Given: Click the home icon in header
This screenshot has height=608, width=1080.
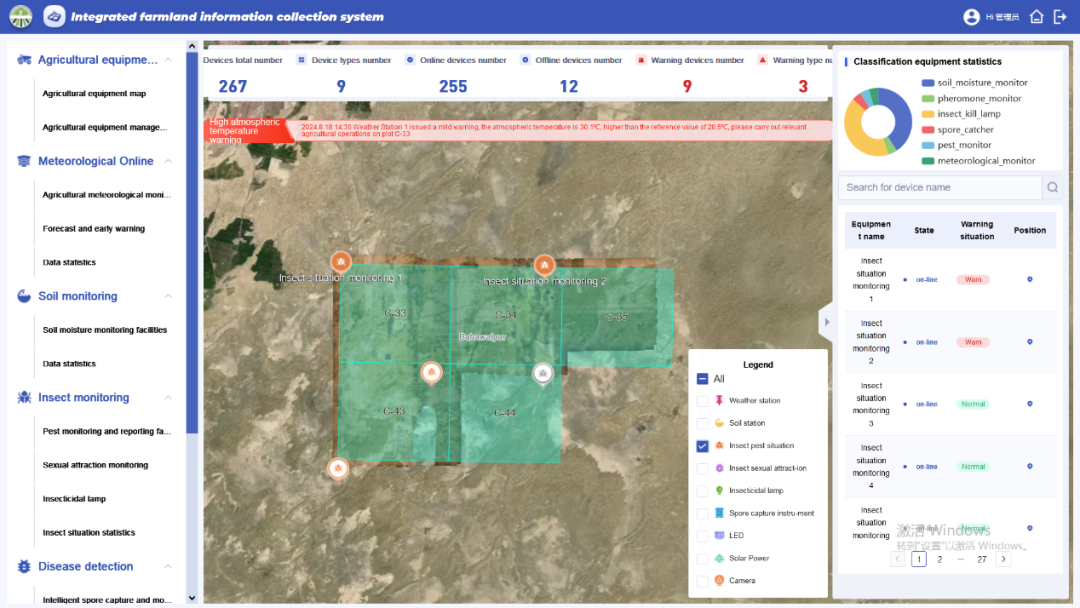Looking at the screenshot, I should (1037, 17).
